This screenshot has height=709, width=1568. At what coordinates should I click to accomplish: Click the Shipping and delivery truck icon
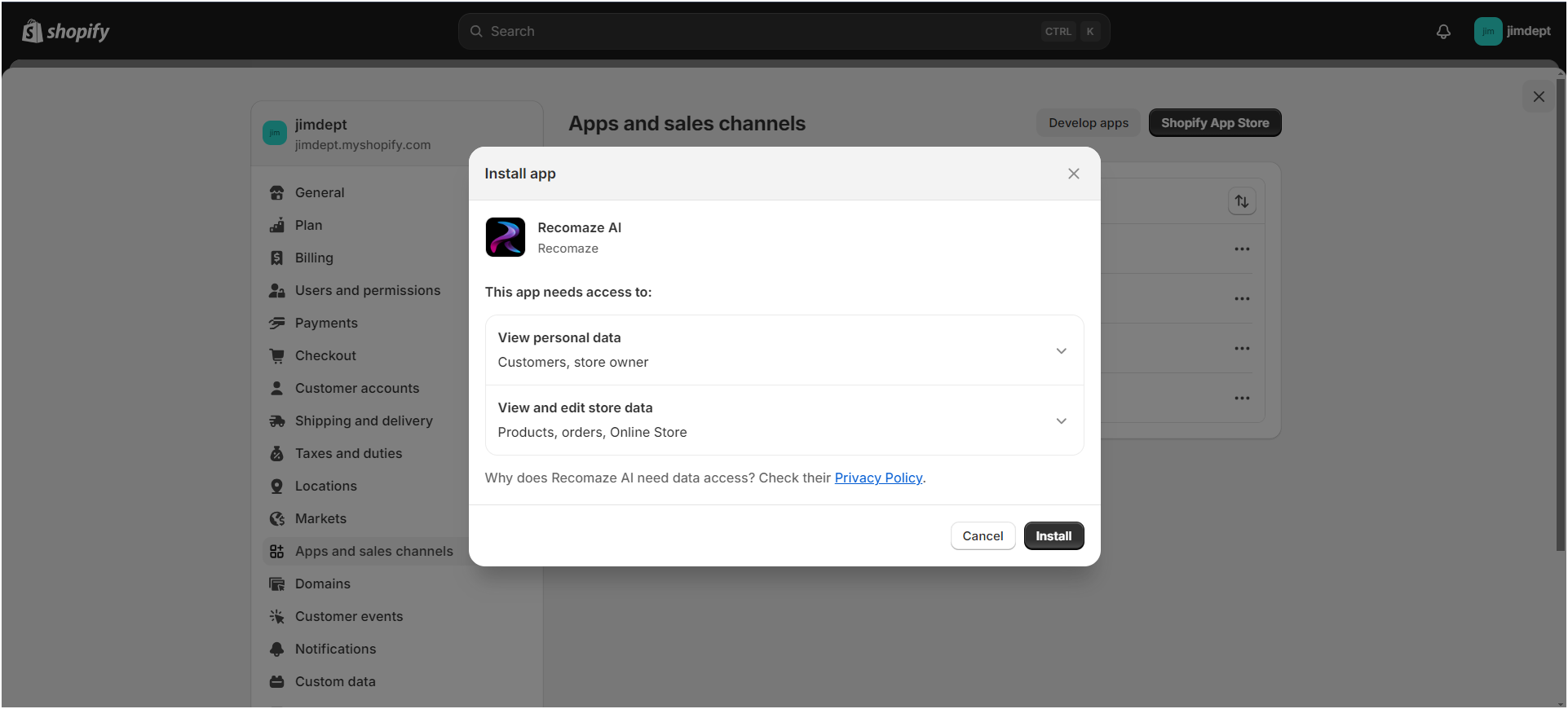click(x=277, y=421)
